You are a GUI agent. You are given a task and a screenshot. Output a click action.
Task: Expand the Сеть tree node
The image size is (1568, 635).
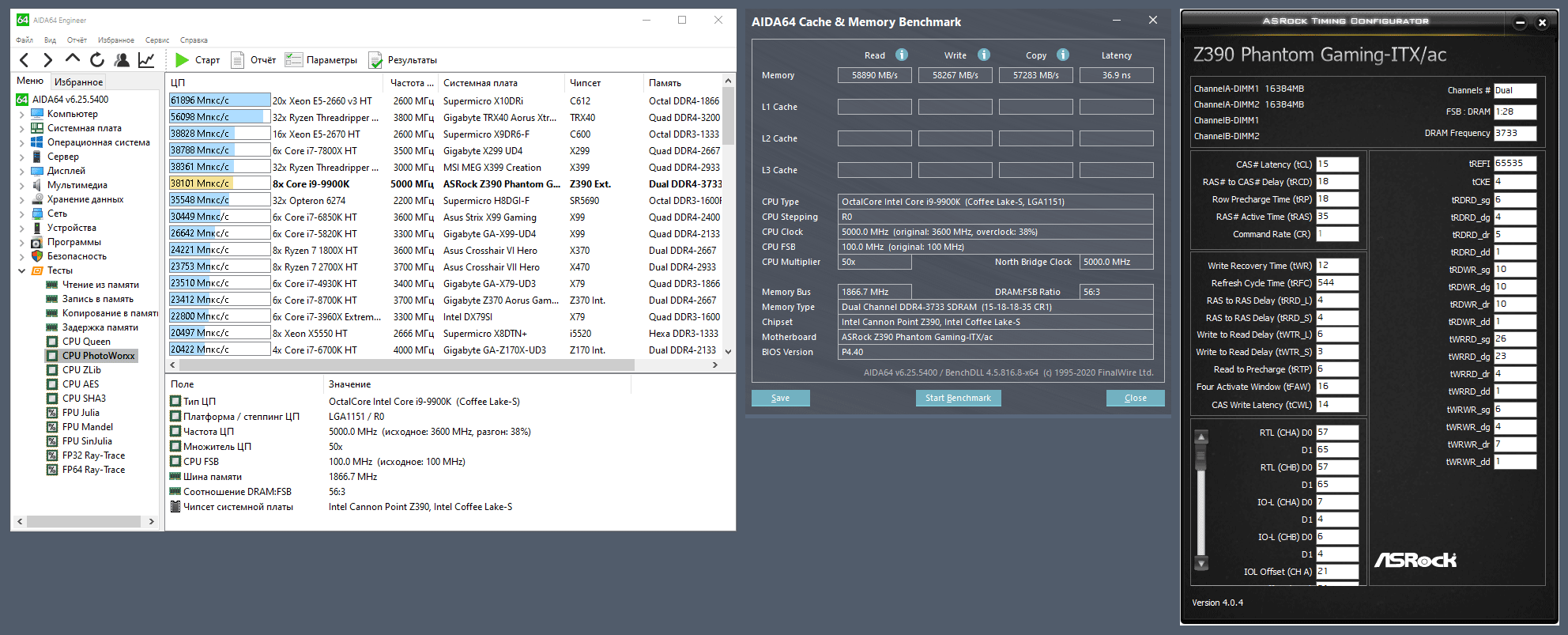click(x=21, y=214)
